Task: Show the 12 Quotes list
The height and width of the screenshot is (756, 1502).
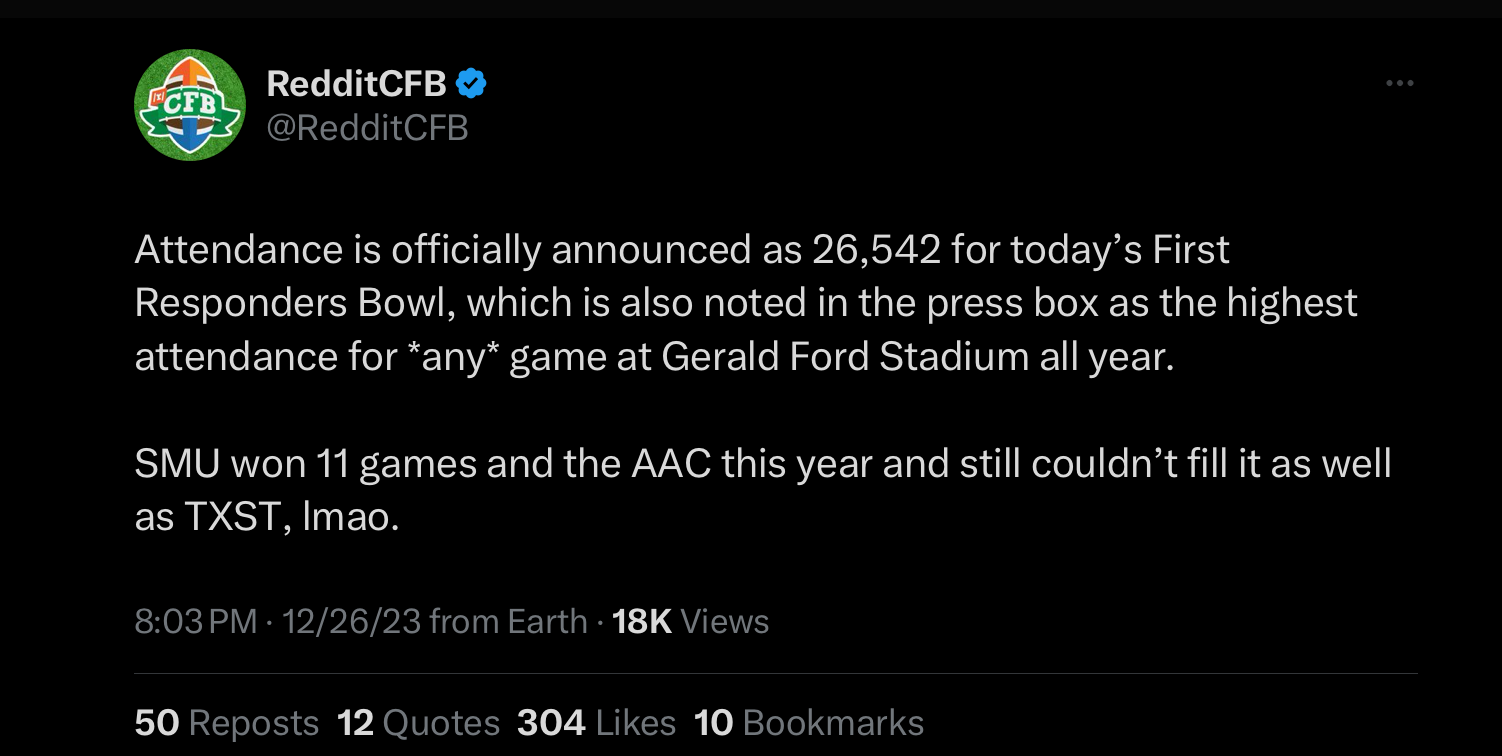Action: (x=419, y=722)
